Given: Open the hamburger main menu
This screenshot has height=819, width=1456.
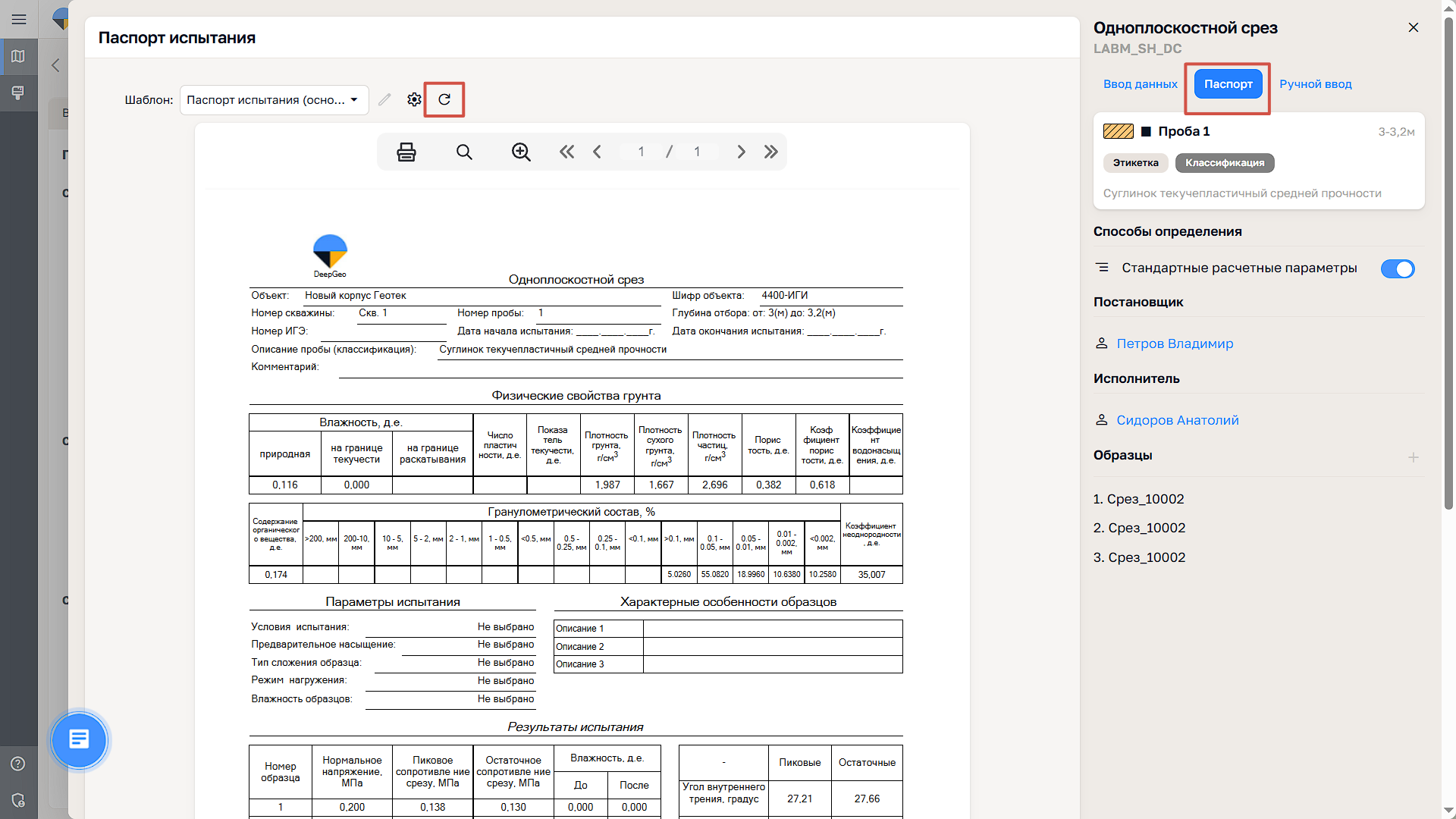Looking at the screenshot, I should pyautogui.click(x=19, y=19).
